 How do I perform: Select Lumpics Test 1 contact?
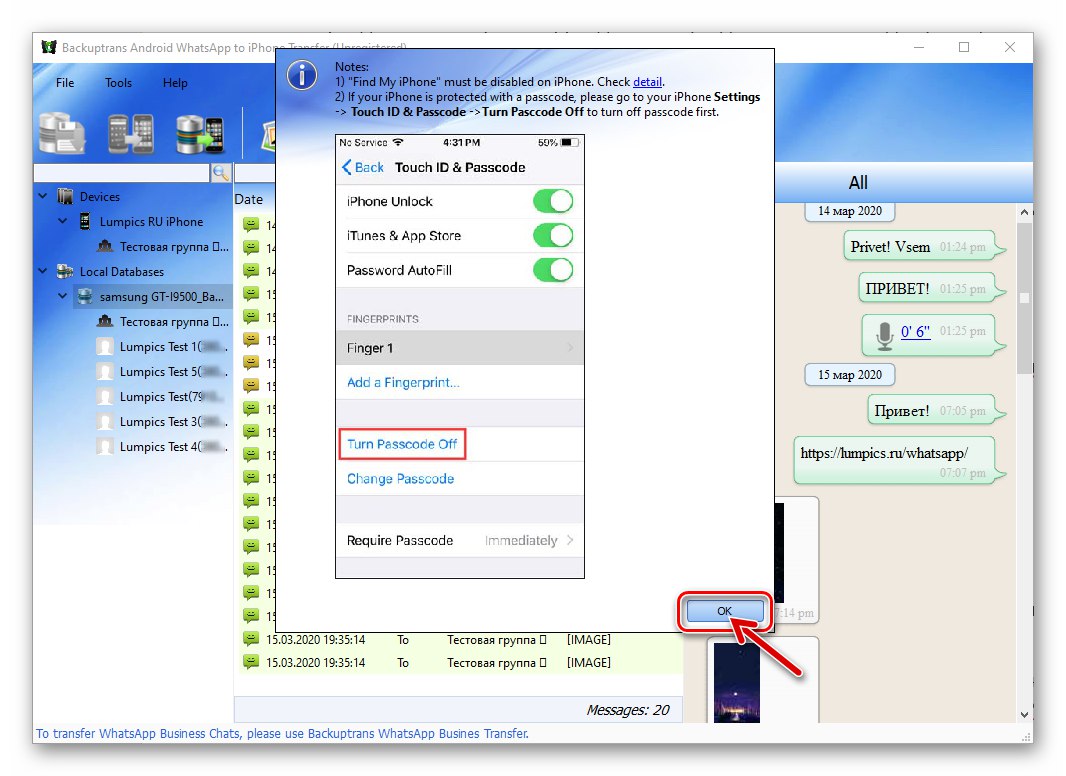pyautogui.click(x=173, y=347)
